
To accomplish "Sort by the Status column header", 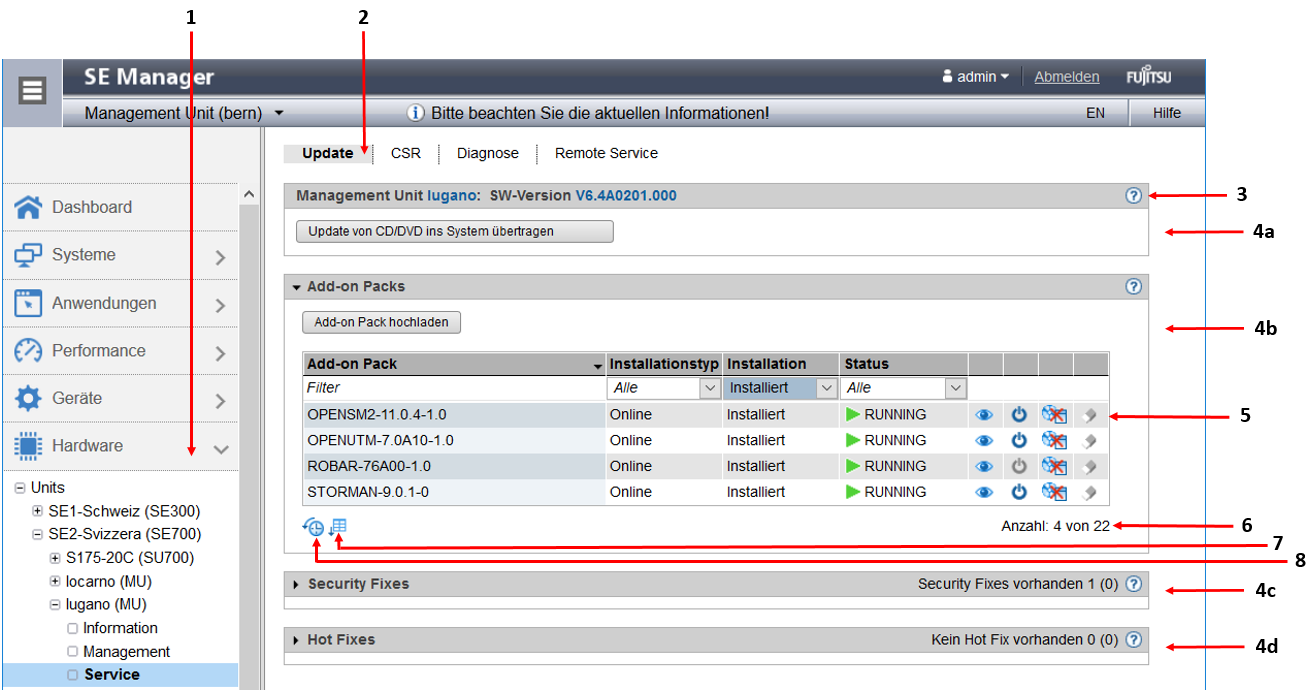I will pos(904,364).
